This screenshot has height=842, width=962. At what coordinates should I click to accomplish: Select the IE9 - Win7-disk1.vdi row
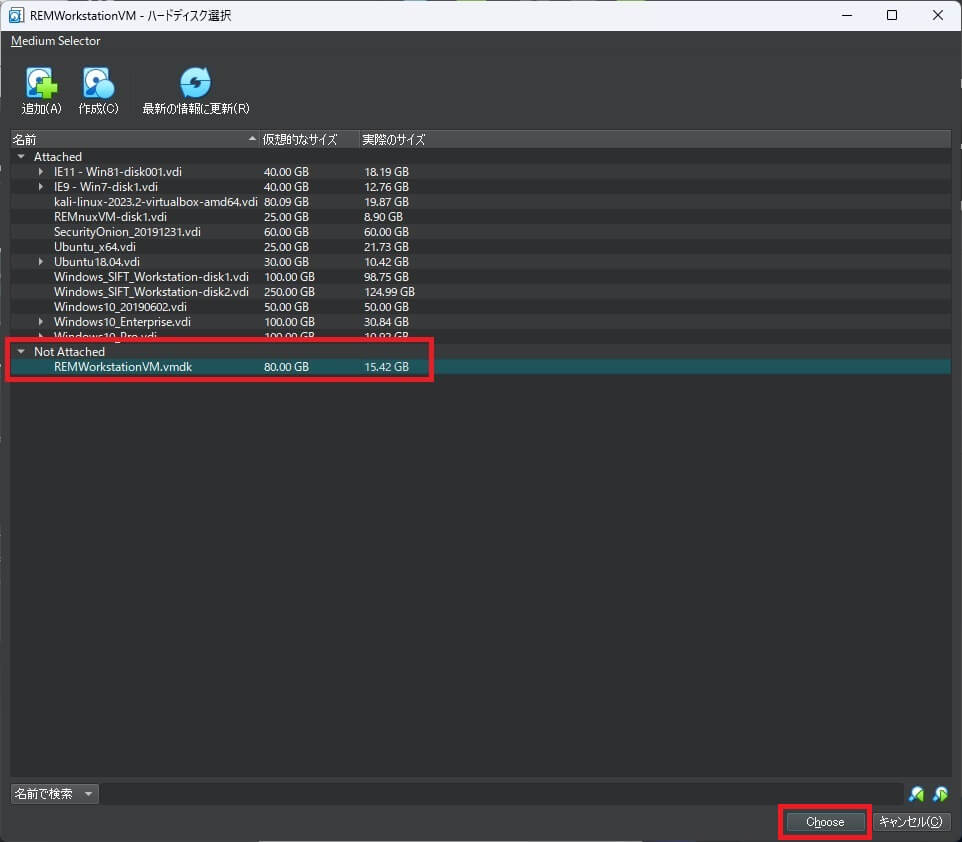[480, 187]
